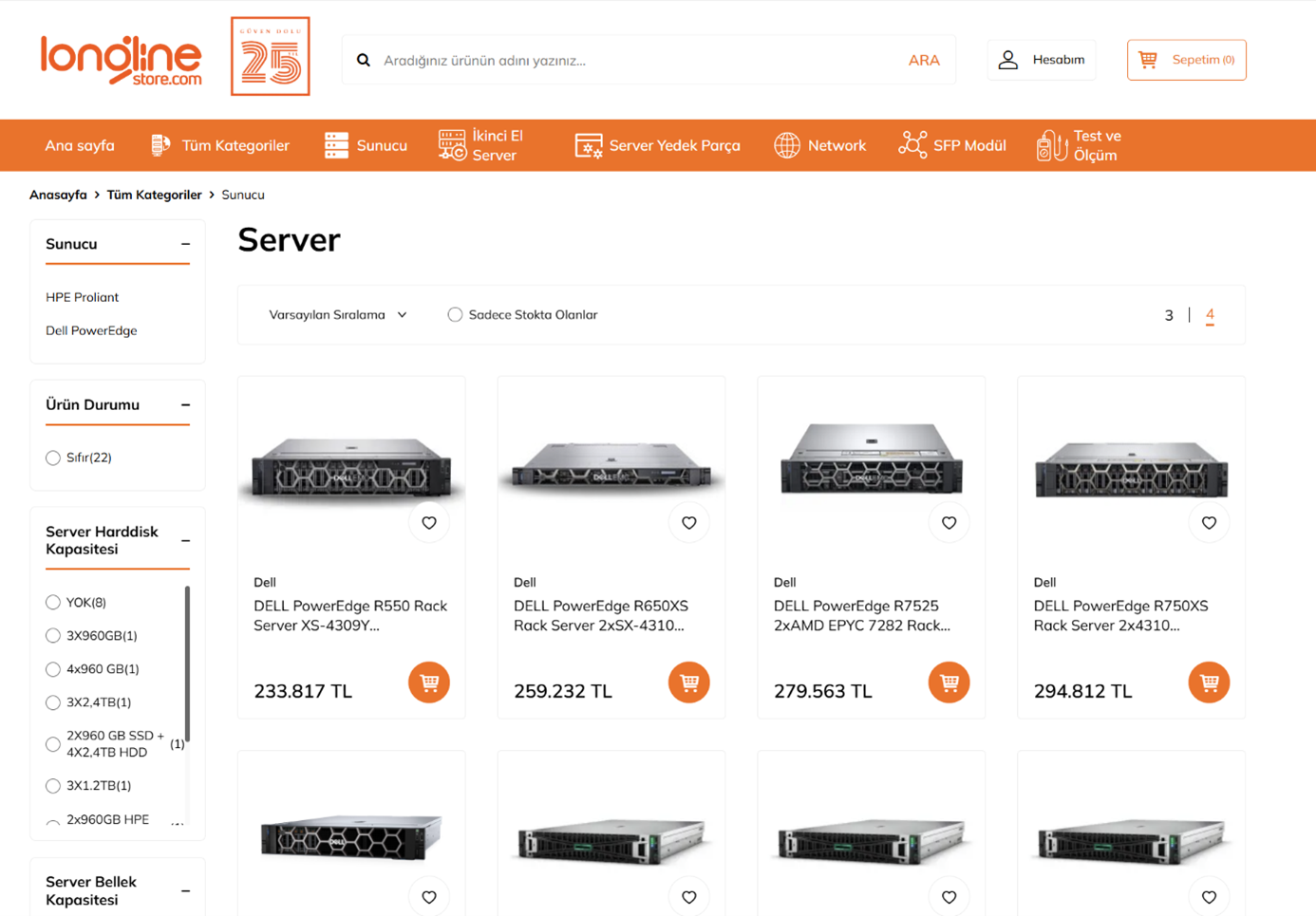This screenshot has width=1316, height=916.
Task: Add DELL PowerEdge R750XS to cart
Action: [x=1209, y=682]
